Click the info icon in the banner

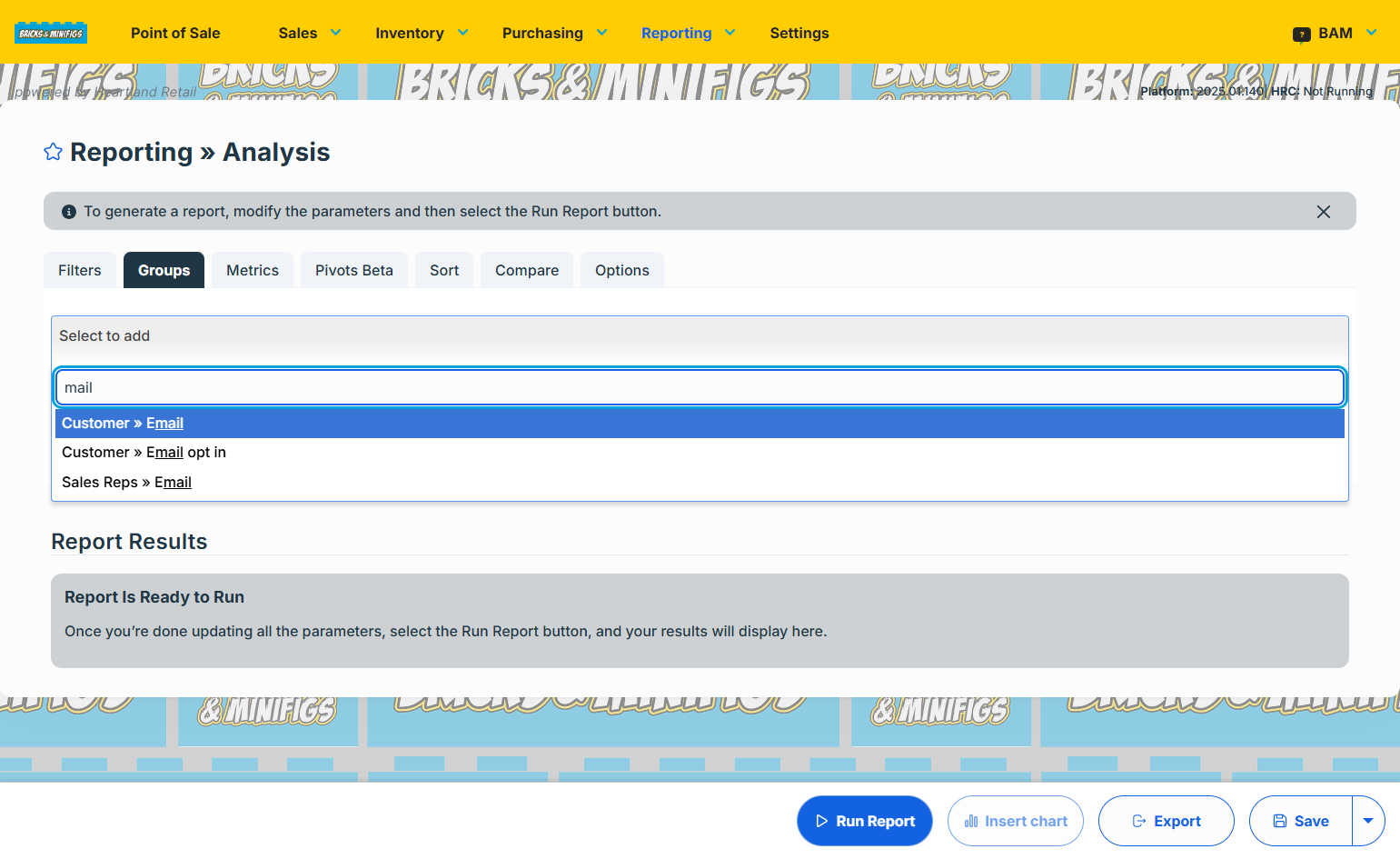coord(69,211)
